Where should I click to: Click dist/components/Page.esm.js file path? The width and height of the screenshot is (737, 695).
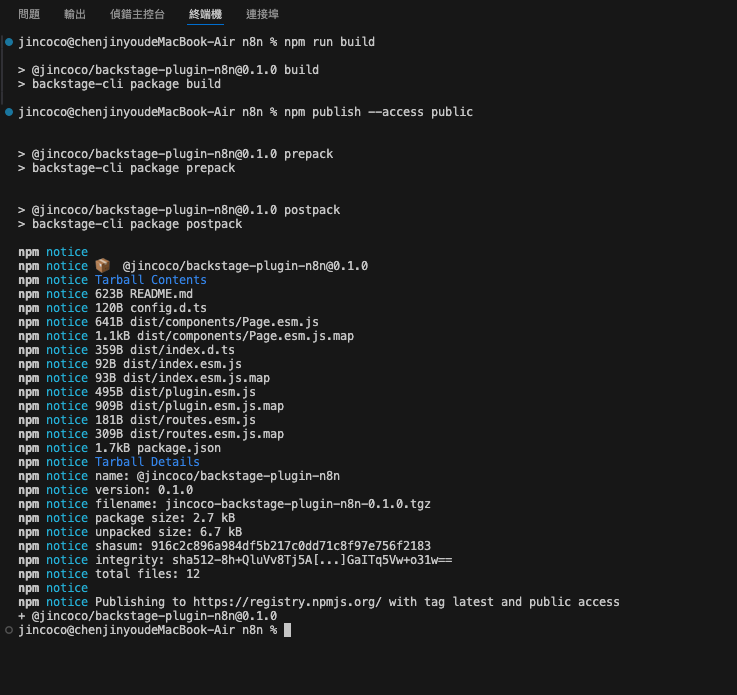pos(224,322)
